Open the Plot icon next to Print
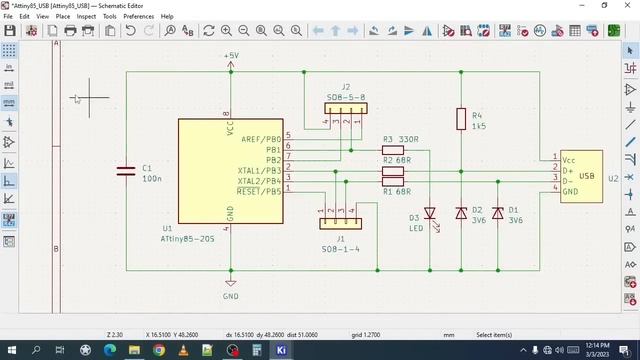640x360 pixels. pos(88,31)
